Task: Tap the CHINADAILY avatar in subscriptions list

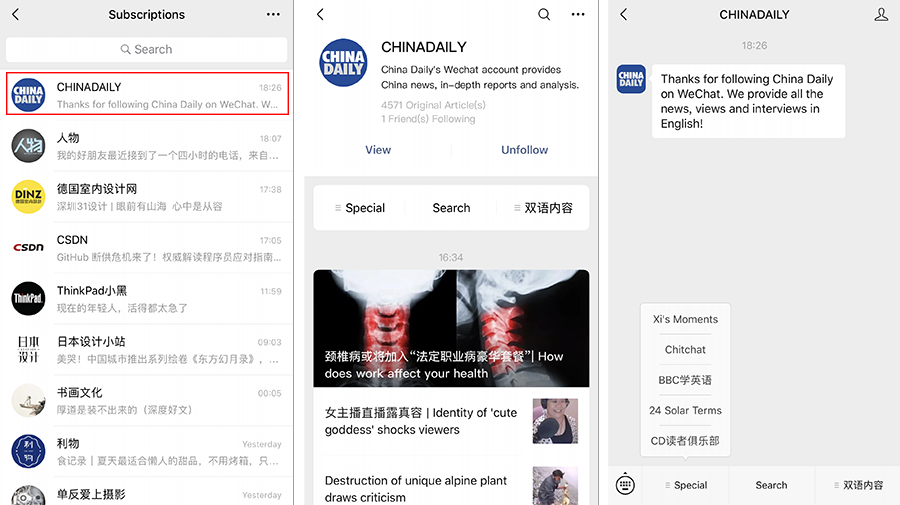Action: [28, 95]
